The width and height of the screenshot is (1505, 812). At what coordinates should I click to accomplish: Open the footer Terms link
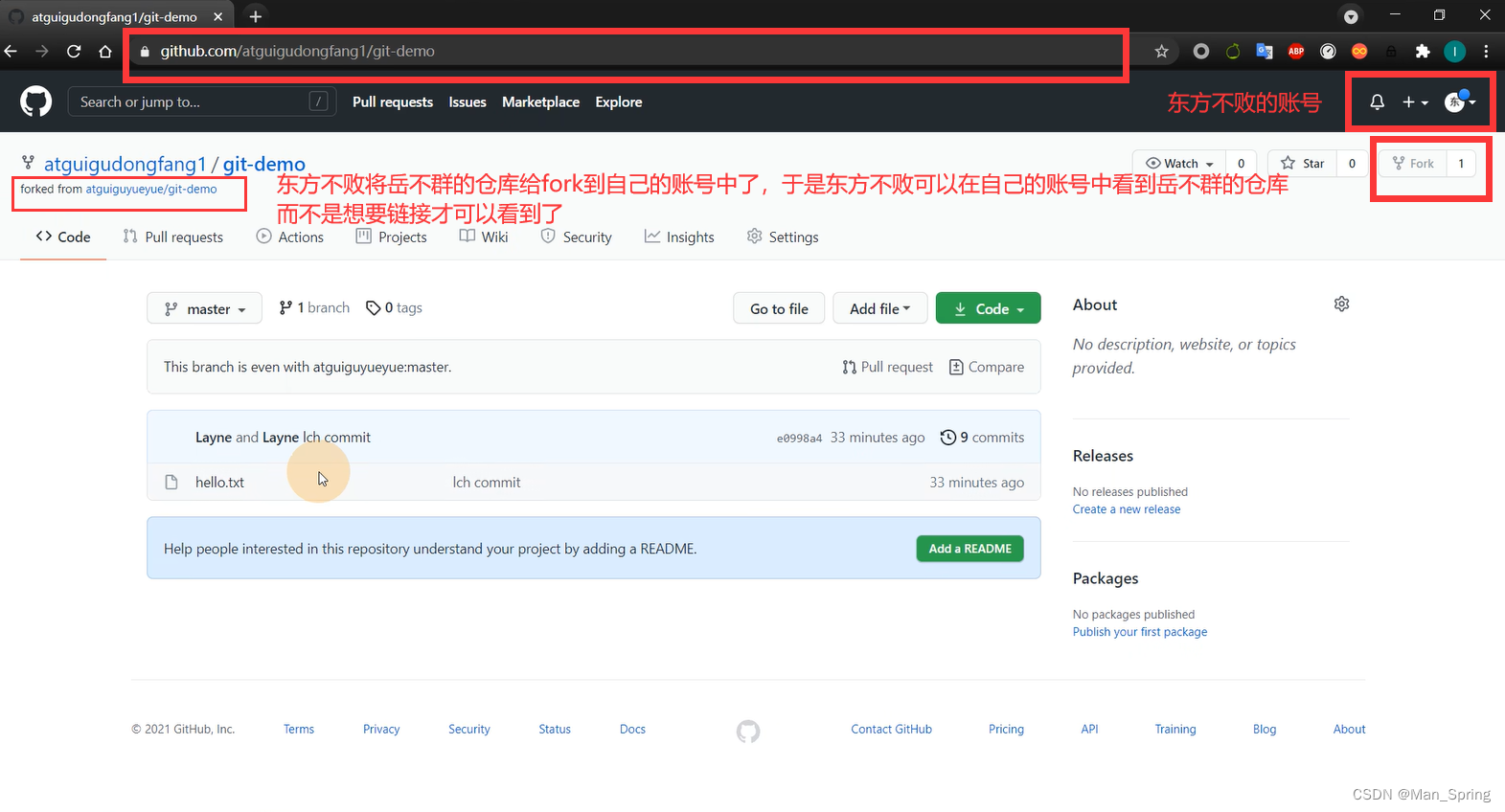coord(299,730)
